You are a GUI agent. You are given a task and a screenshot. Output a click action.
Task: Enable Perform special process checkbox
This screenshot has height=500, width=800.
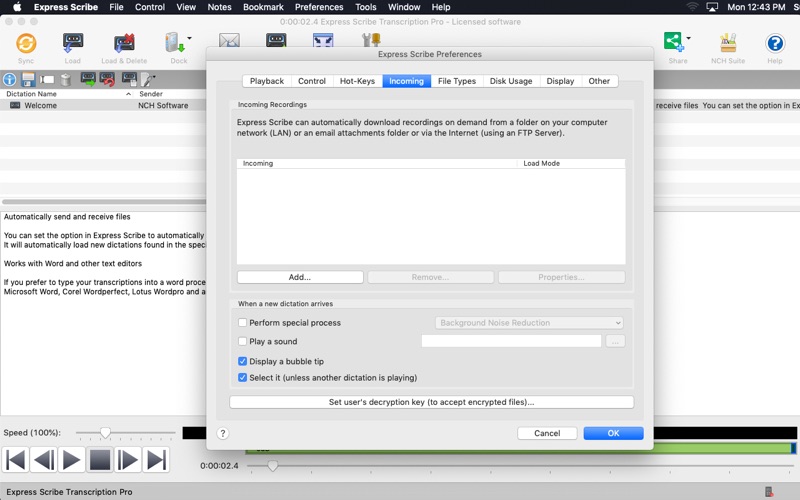point(243,323)
